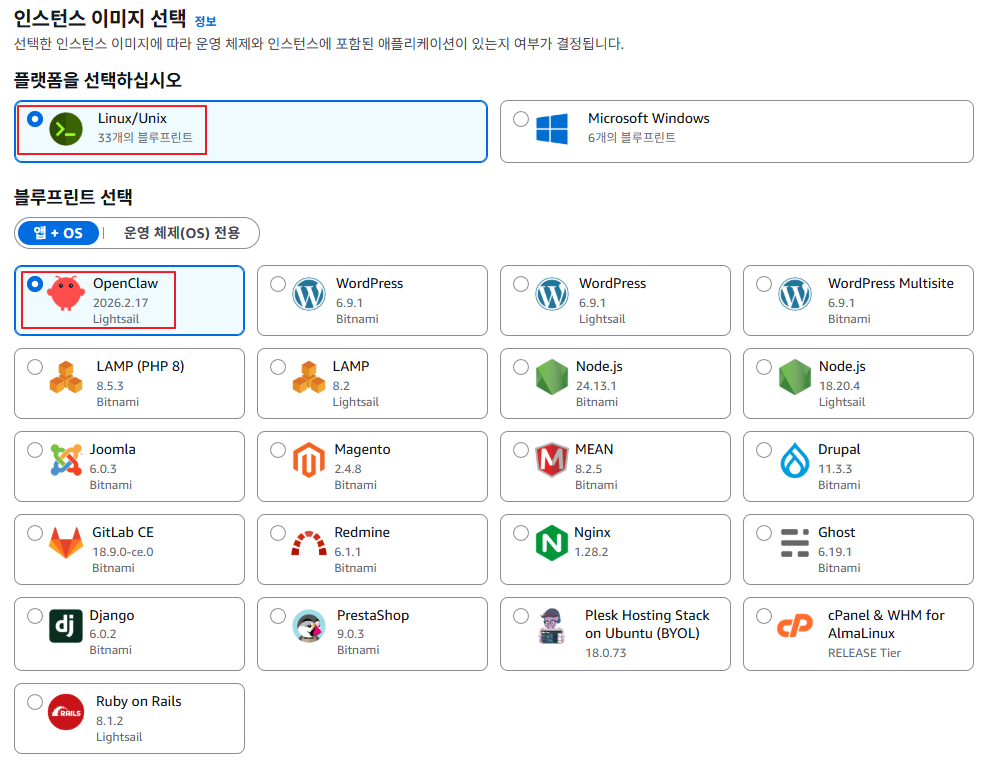Select the Django radio button

[35, 616]
